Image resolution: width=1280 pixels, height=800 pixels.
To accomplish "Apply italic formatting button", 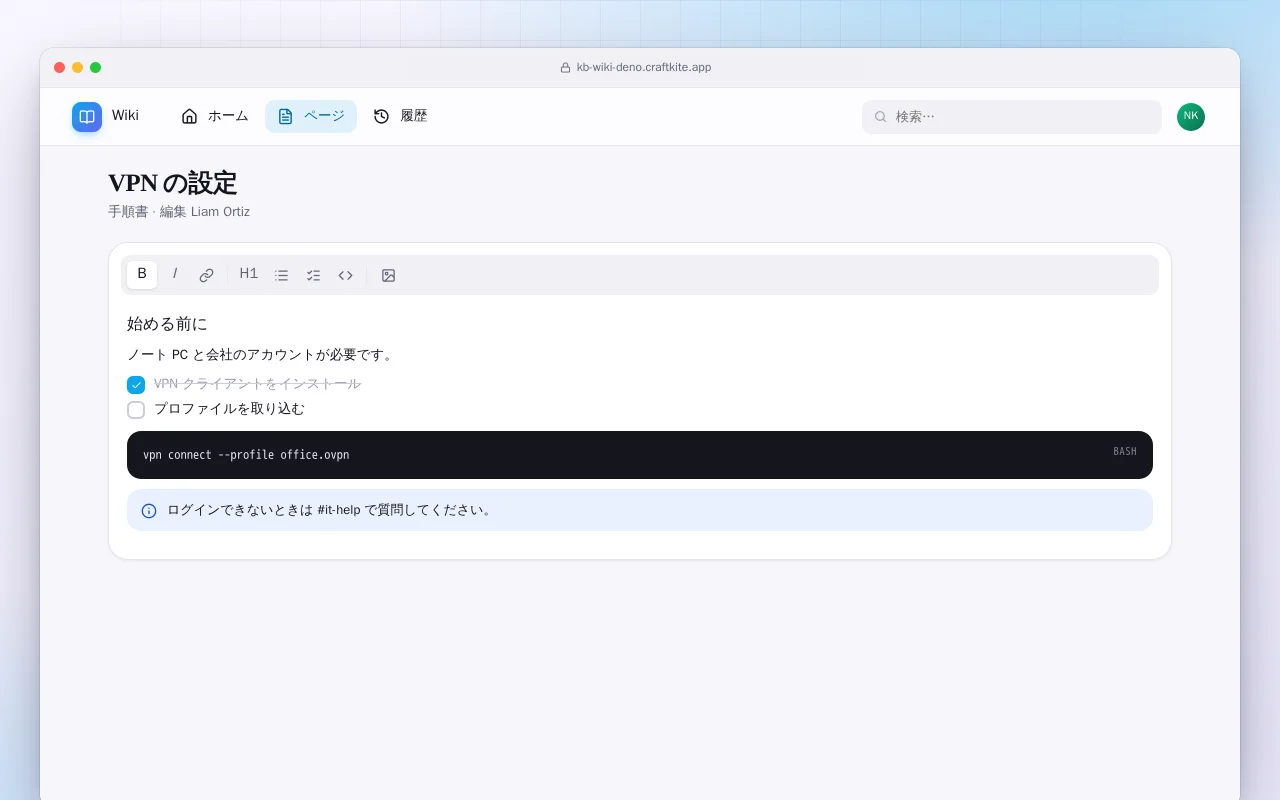I will click(174, 274).
